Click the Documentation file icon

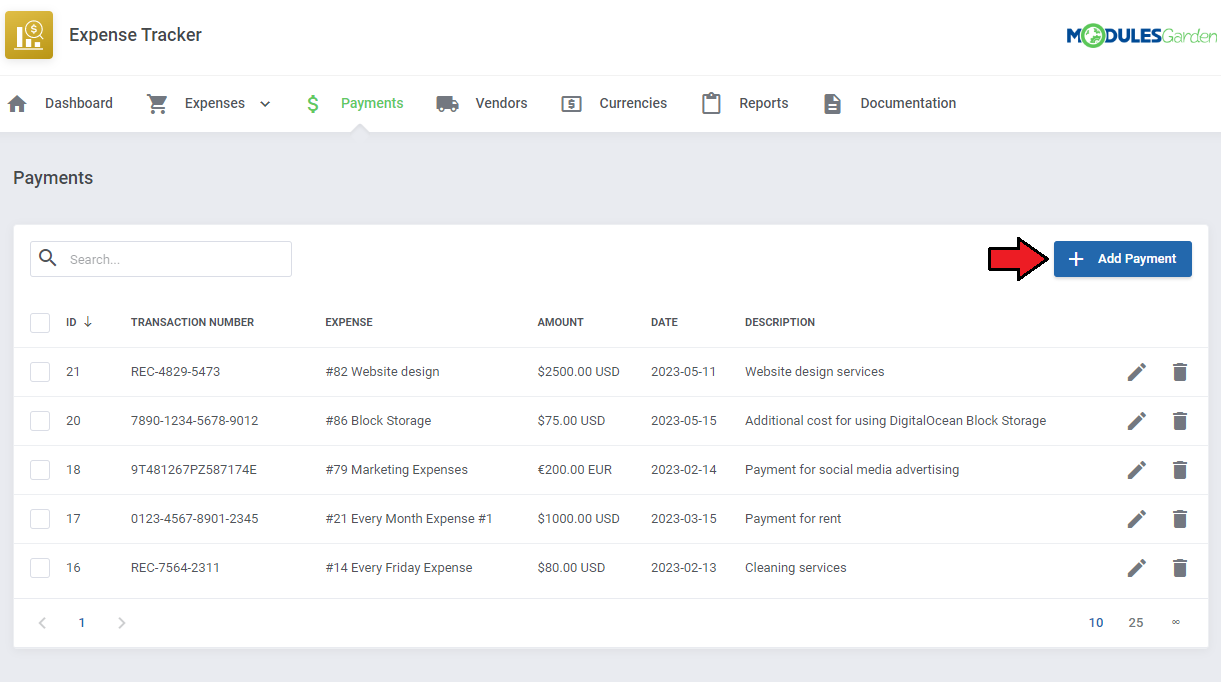tap(832, 103)
